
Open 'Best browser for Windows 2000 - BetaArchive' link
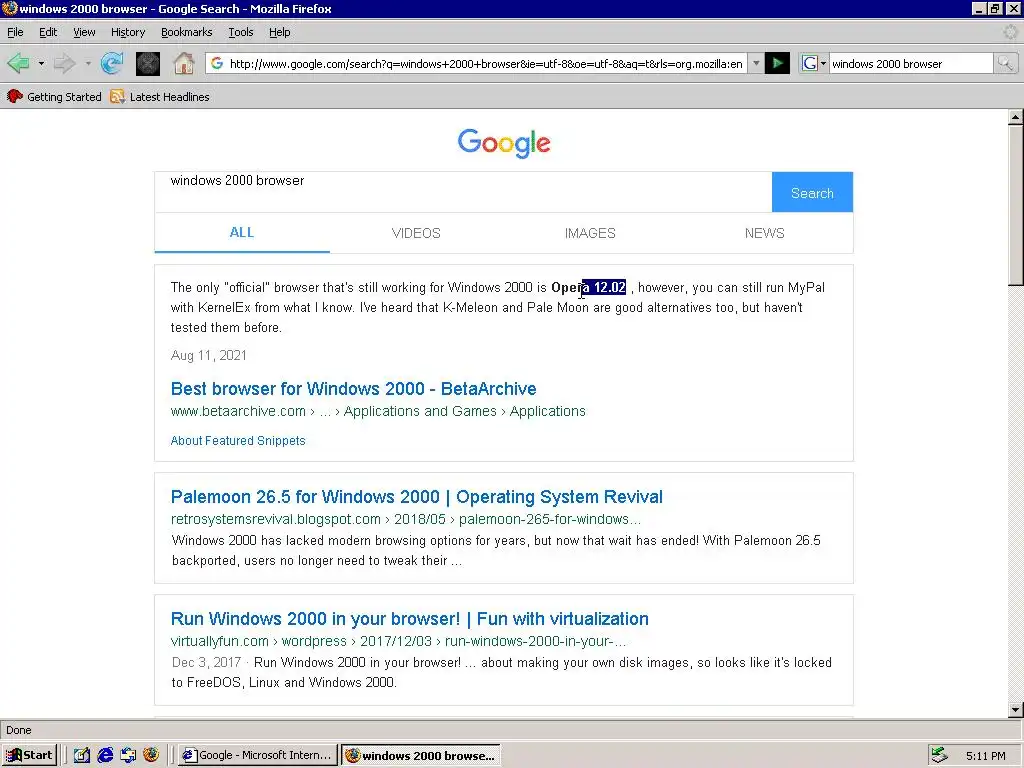pos(353,389)
